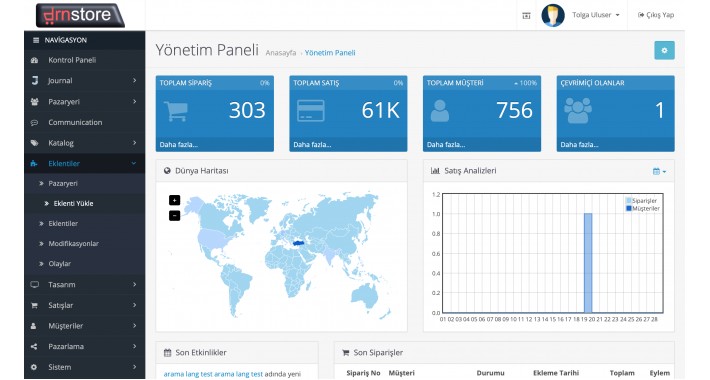Click the teal settings gear button
The width and height of the screenshot is (710, 380).
tap(664, 50)
